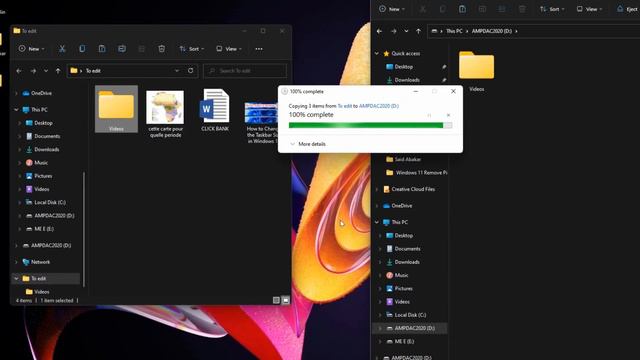Select Music in To edit window sidebar
Viewport: 640px width, 360px height.
click(41, 163)
